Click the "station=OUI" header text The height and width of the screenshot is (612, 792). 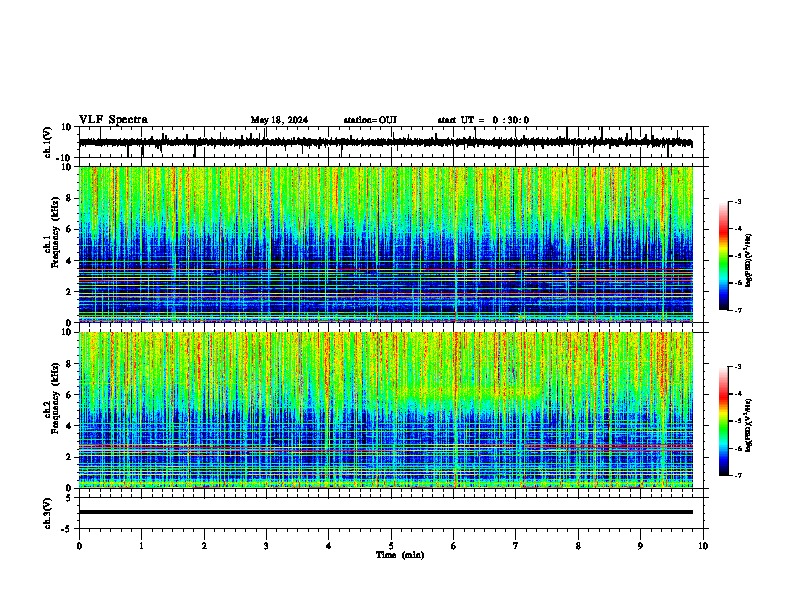[x=370, y=120]
